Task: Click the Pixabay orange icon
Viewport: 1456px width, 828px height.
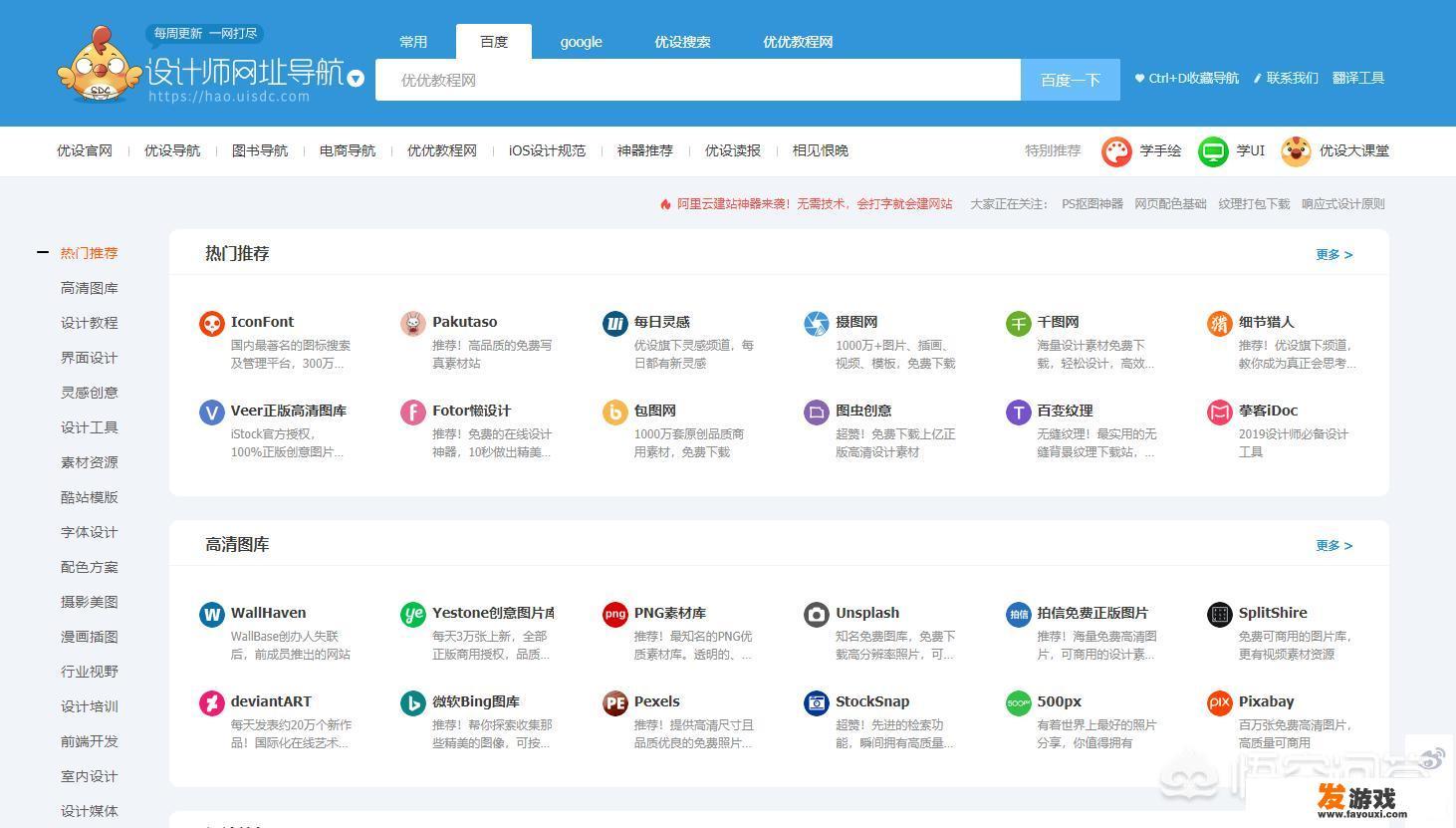Action: 1220,703
